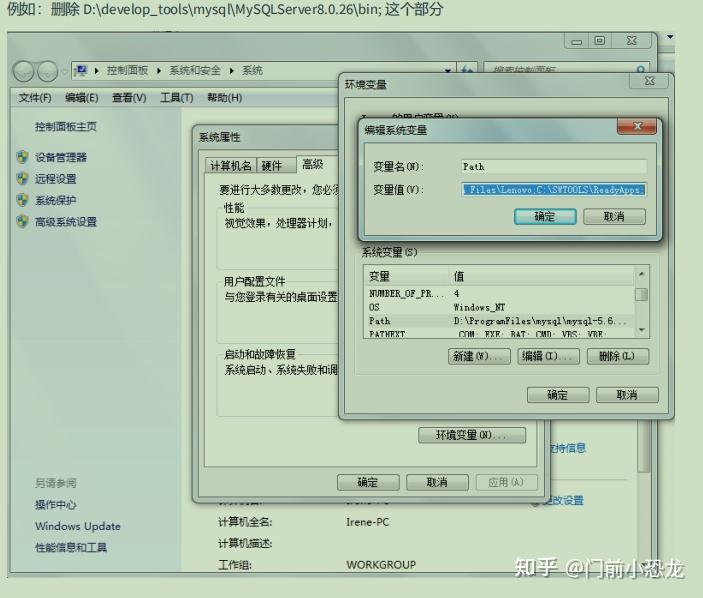Viewport: 703px width, 598px height.
Task: Open the 帮助(H) menu
Action: [x=225, y=98]
